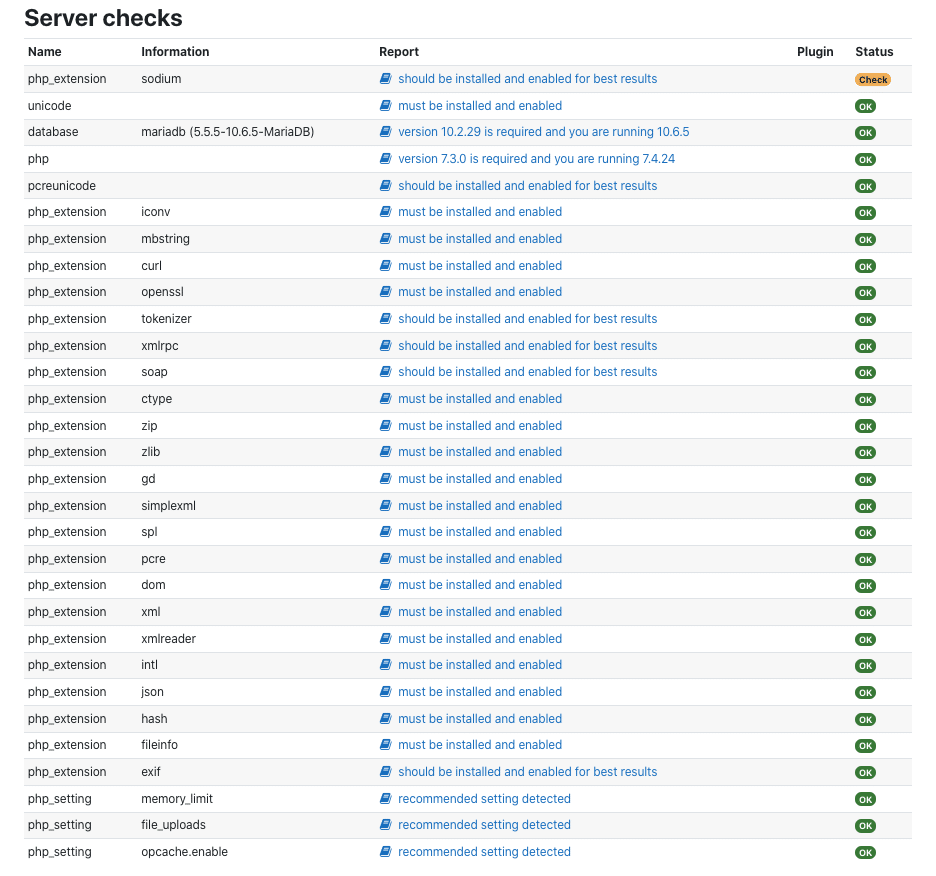This screenshot has height=876, width=936.
Task: Click the OK badge in the xmlreader row
Action: [865, 640]
